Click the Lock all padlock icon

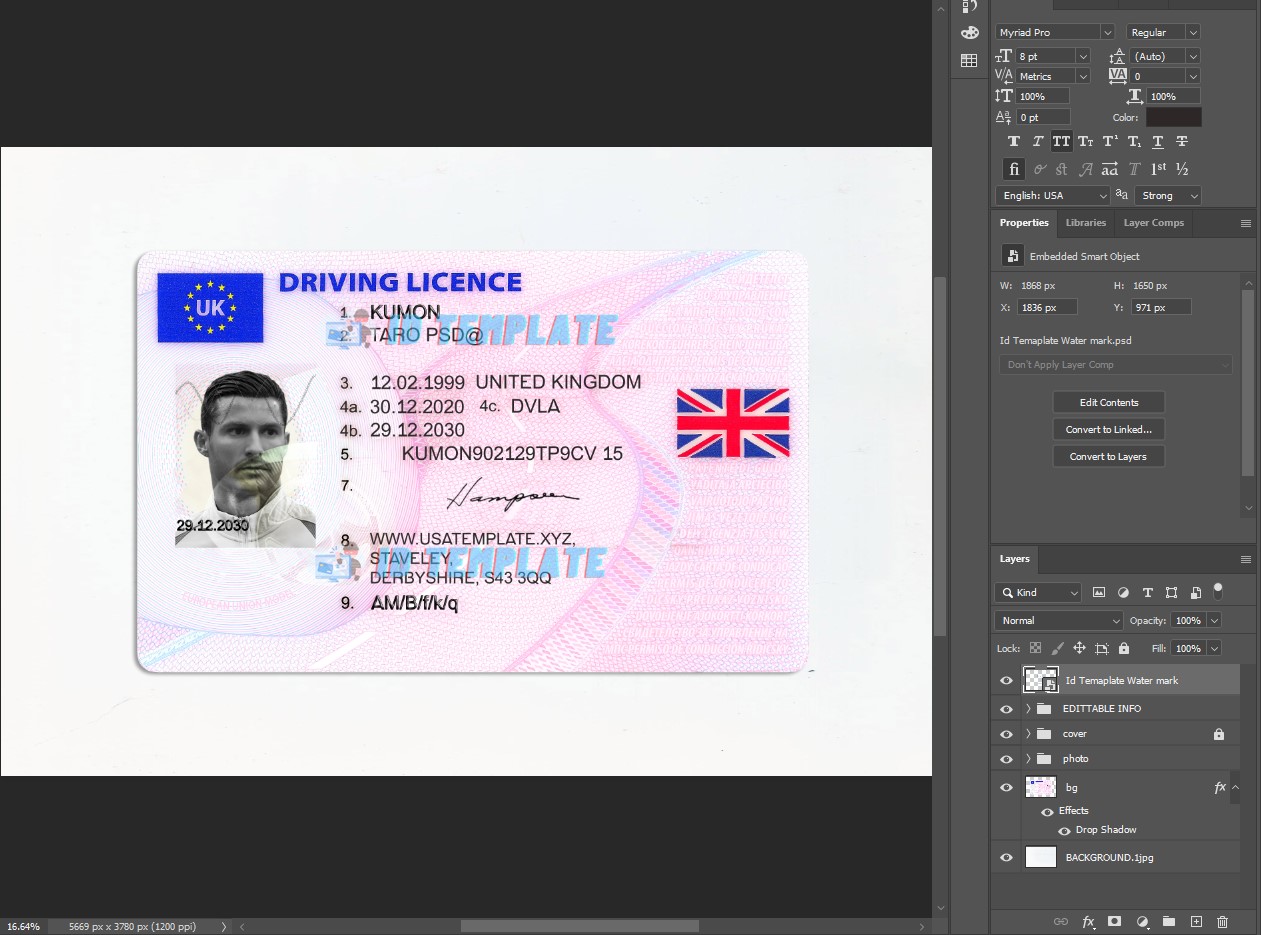[x=1123, y=648]
